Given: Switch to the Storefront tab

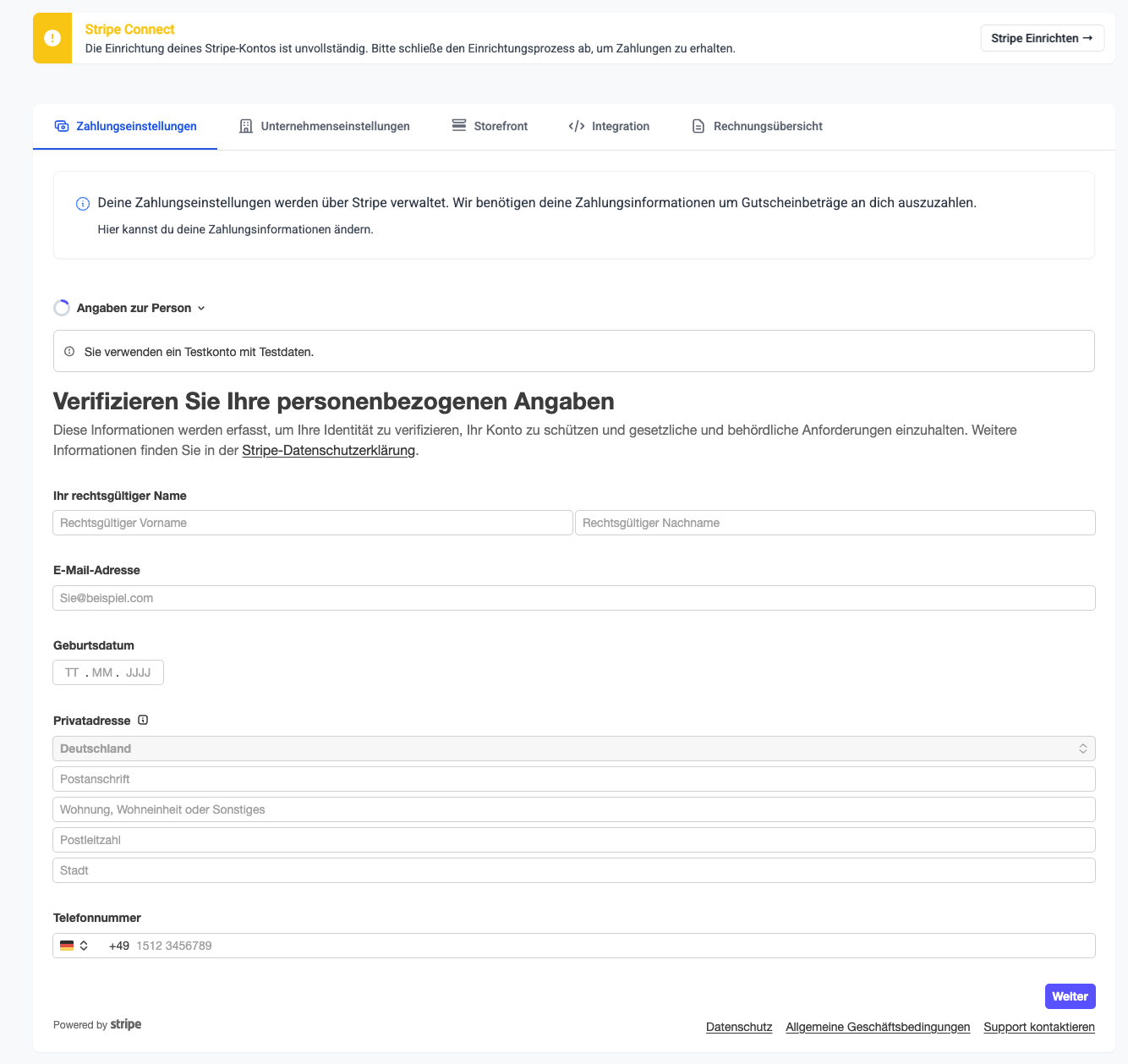Looking at the screenshot, I should click(x=490, y=126).
